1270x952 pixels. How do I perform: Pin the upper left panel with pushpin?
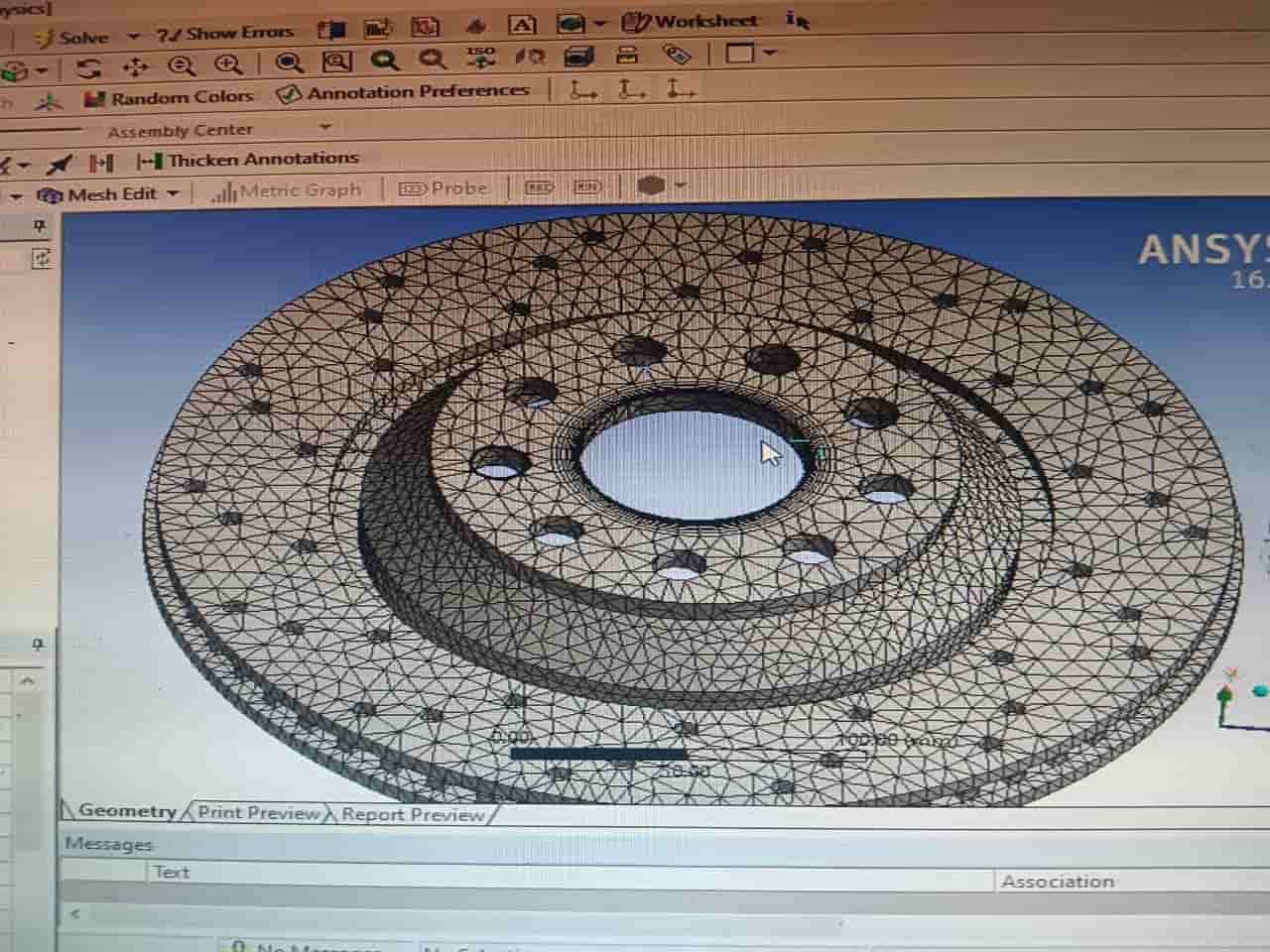pos(40,227)
